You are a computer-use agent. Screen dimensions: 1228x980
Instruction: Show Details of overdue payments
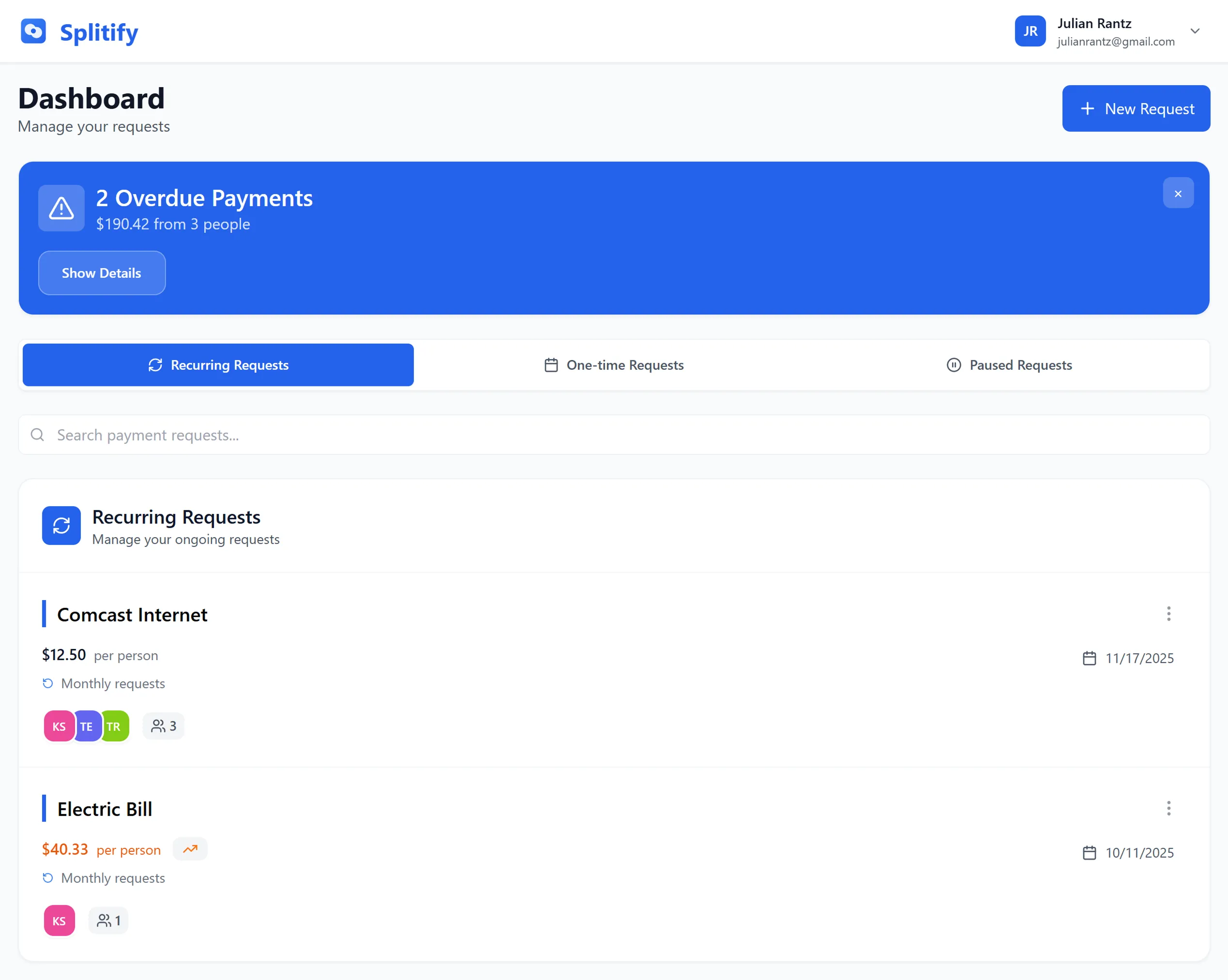(102, 273)
